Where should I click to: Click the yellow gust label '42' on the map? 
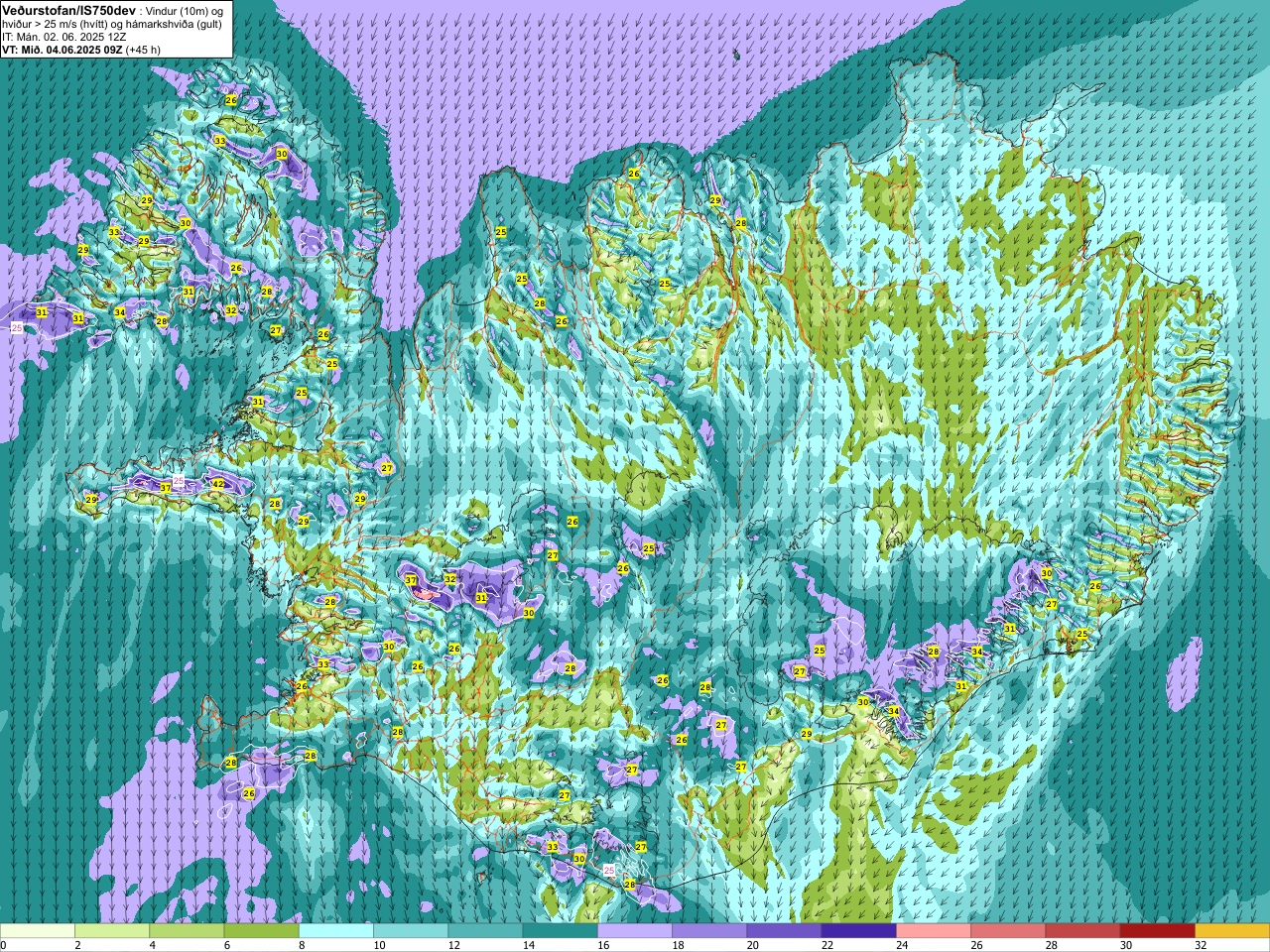pyautogui.click(x=218, y=484)
